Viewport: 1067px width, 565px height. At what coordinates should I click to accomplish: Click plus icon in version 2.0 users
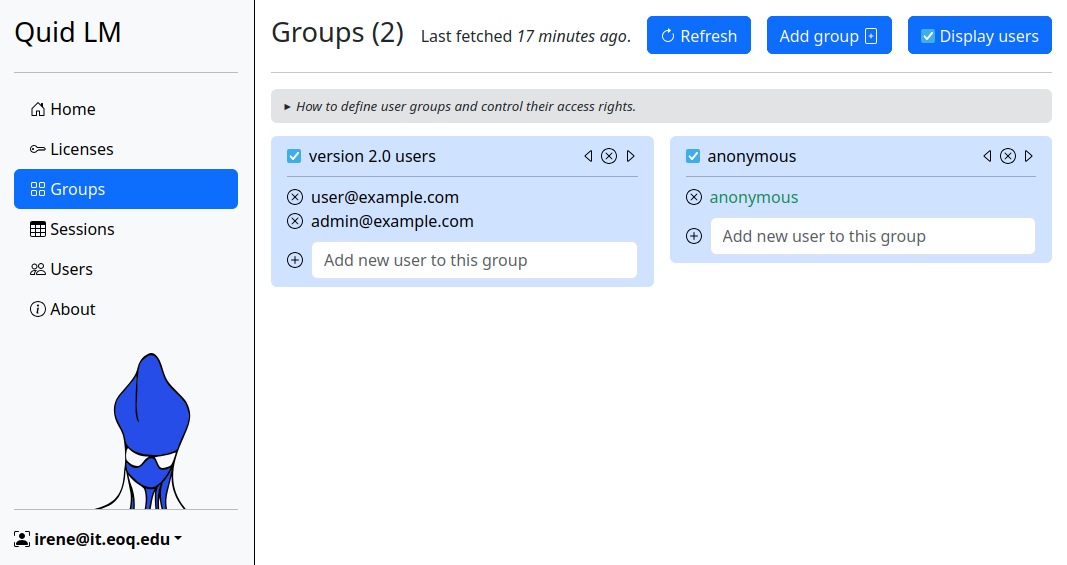(295, 260)
